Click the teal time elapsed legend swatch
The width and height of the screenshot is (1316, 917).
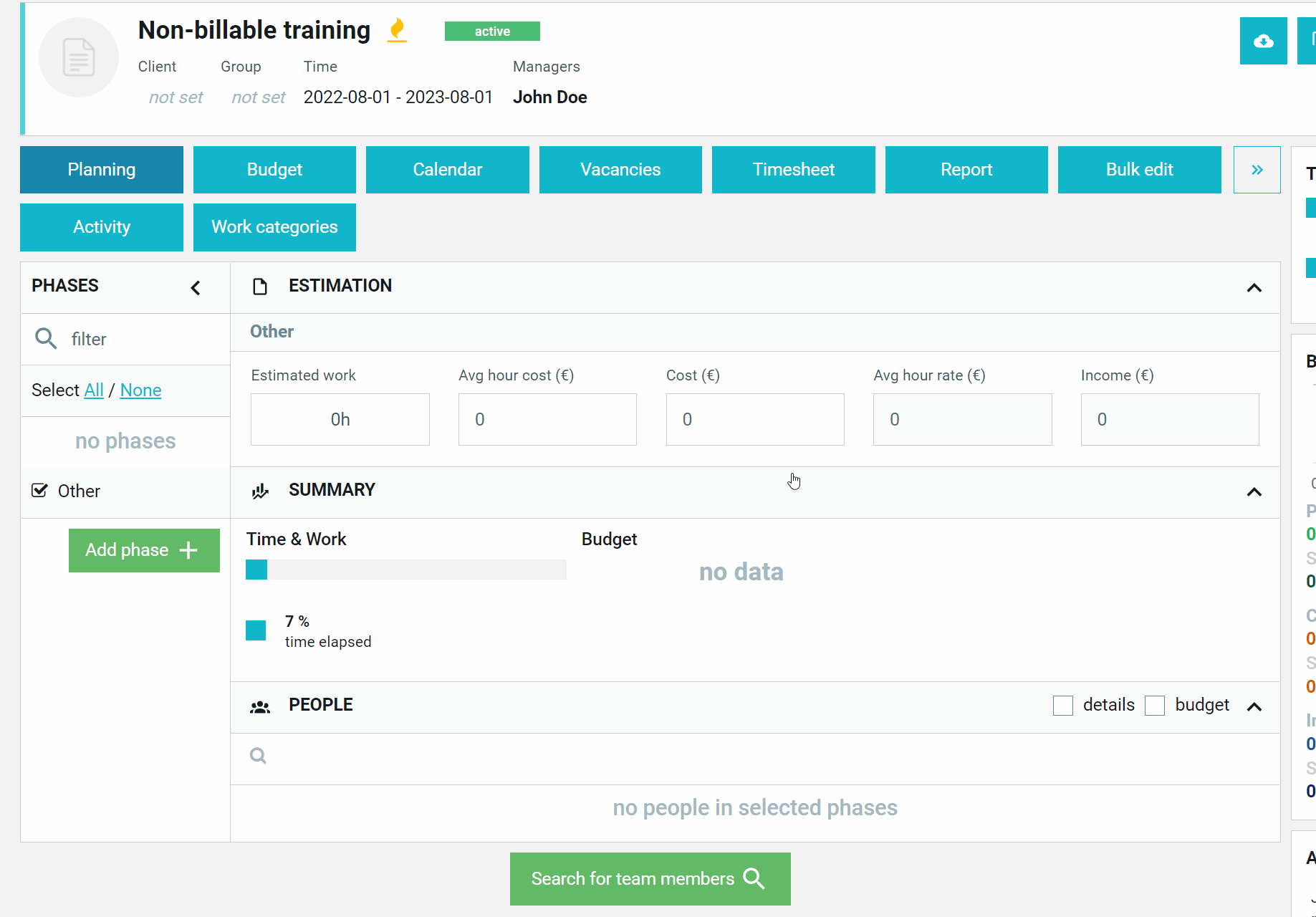pyautogui.click(x=256, y=630)
